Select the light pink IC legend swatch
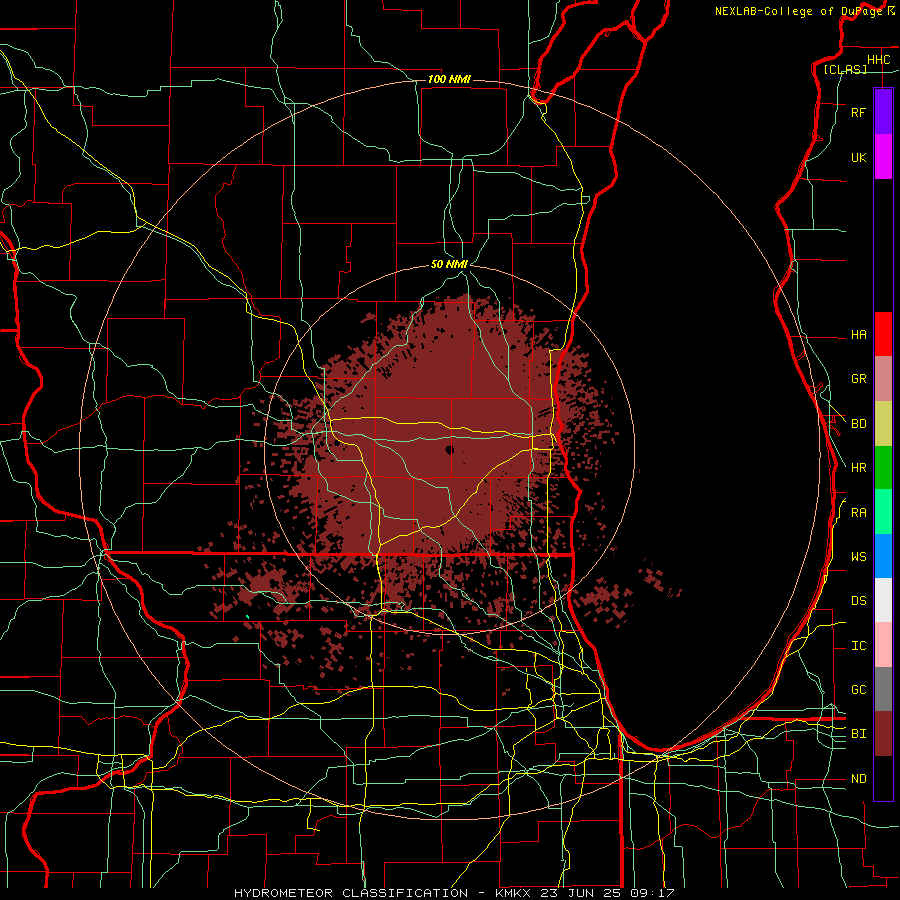Viewport: 900px width, 900px height. tap(883, 645)
